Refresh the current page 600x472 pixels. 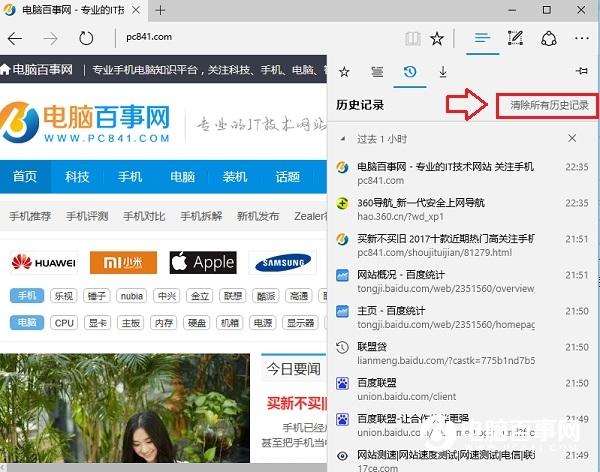[86, 38]
